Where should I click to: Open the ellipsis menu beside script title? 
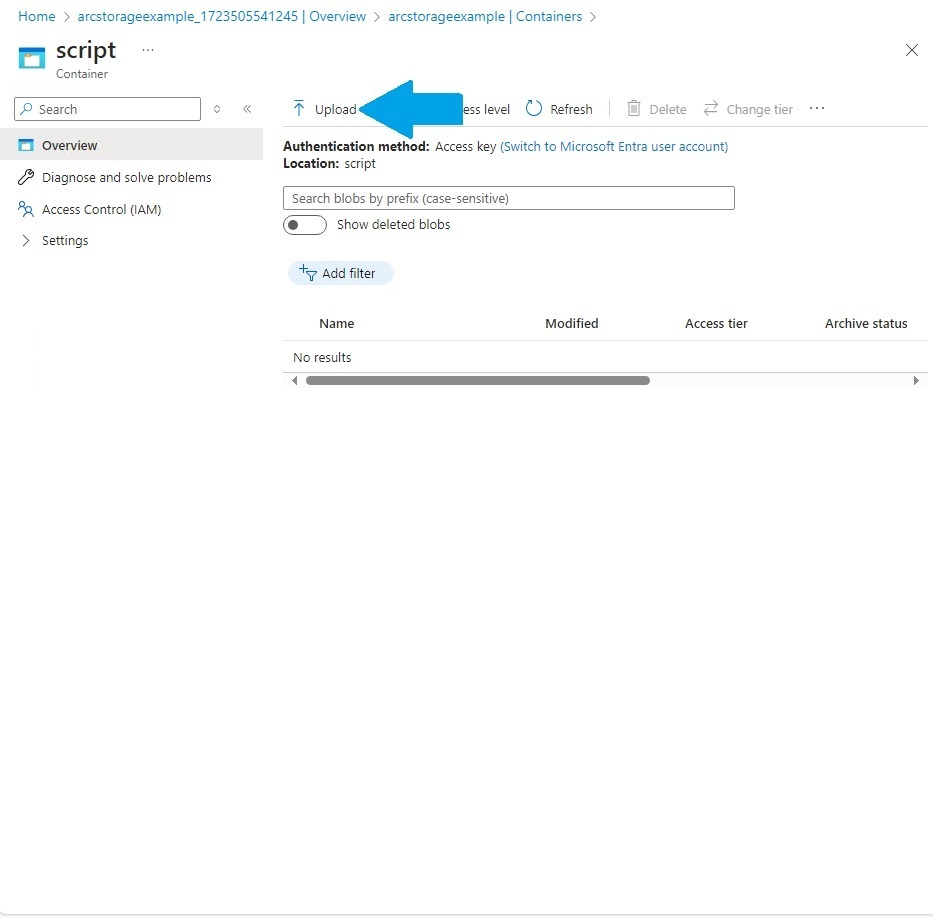coord(148,51)
